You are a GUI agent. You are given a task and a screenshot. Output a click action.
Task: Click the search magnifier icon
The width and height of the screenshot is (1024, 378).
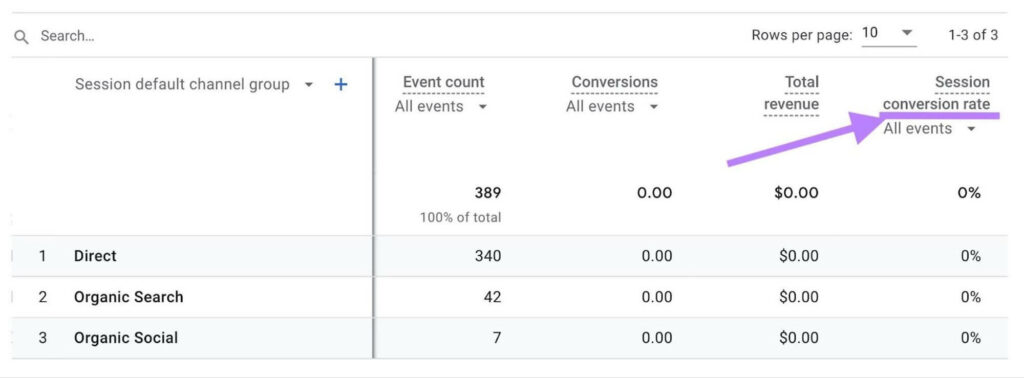click(22, 37)
